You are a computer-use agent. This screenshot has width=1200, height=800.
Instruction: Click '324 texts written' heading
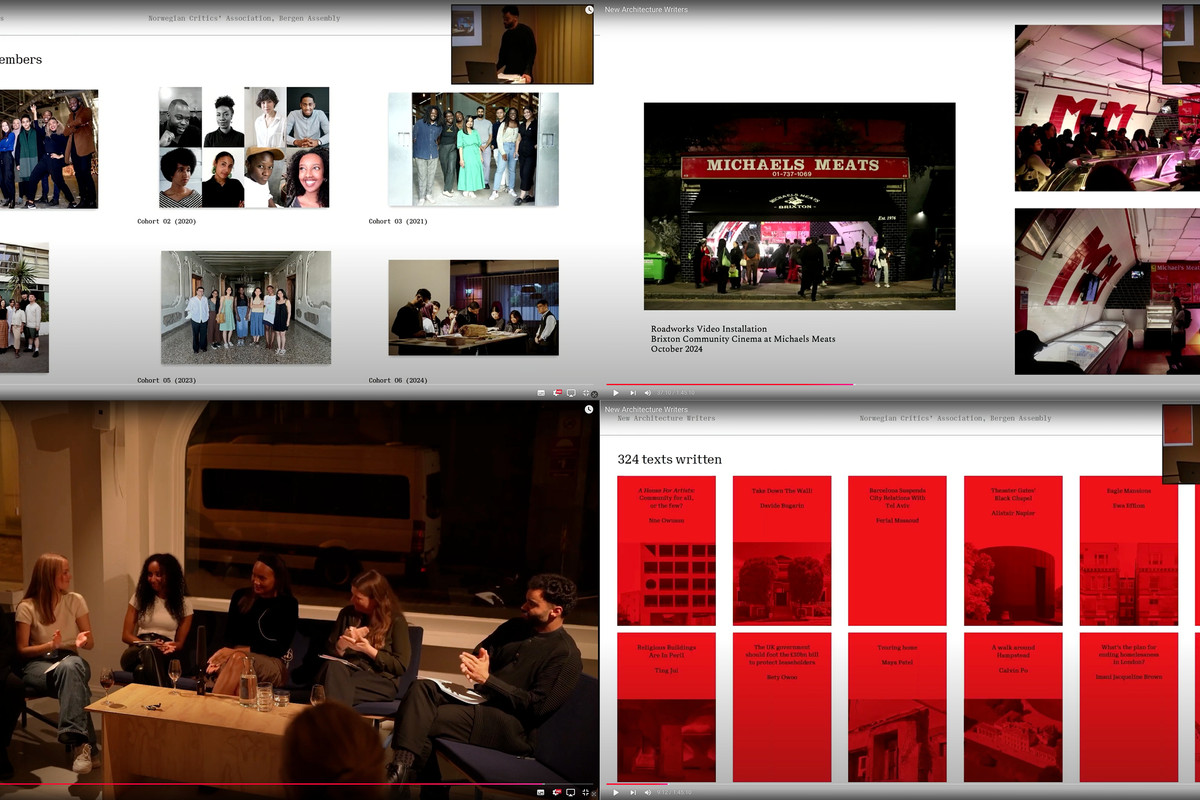(669, 459)
